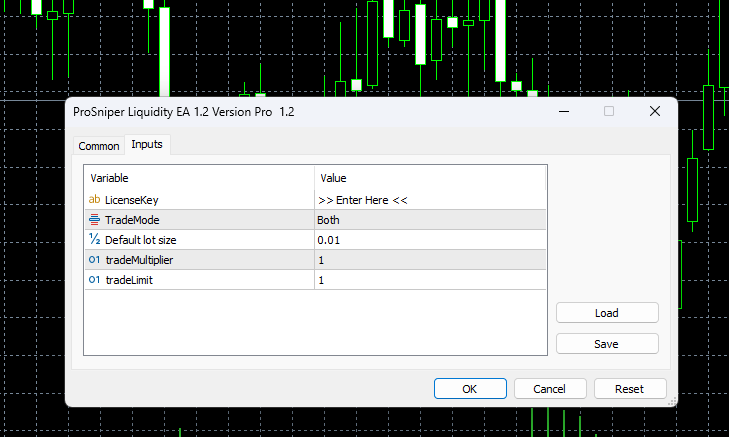Open the TradeMode value dropdown showing Both

point(430,220)
